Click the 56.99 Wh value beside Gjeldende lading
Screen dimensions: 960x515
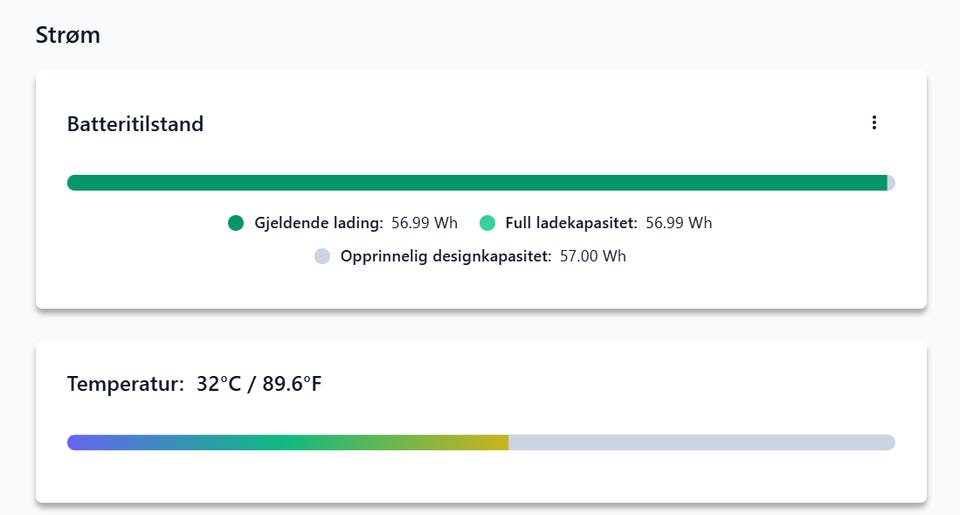[x=424, y=223]
